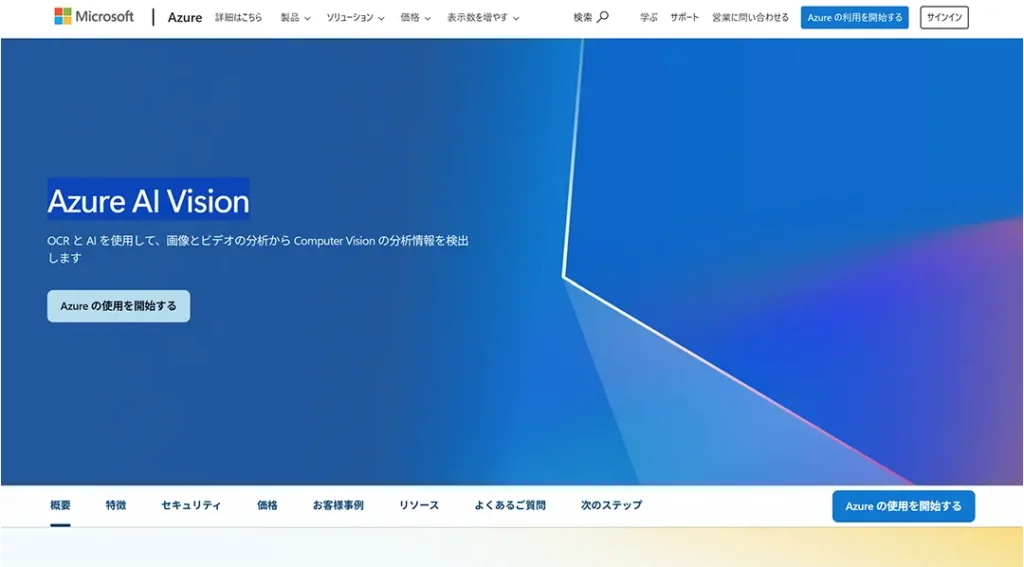Click the Azure の利用を開始する button
This screenshot has height=567, width=1024.
pyautogui.click(x=854, y=18)
